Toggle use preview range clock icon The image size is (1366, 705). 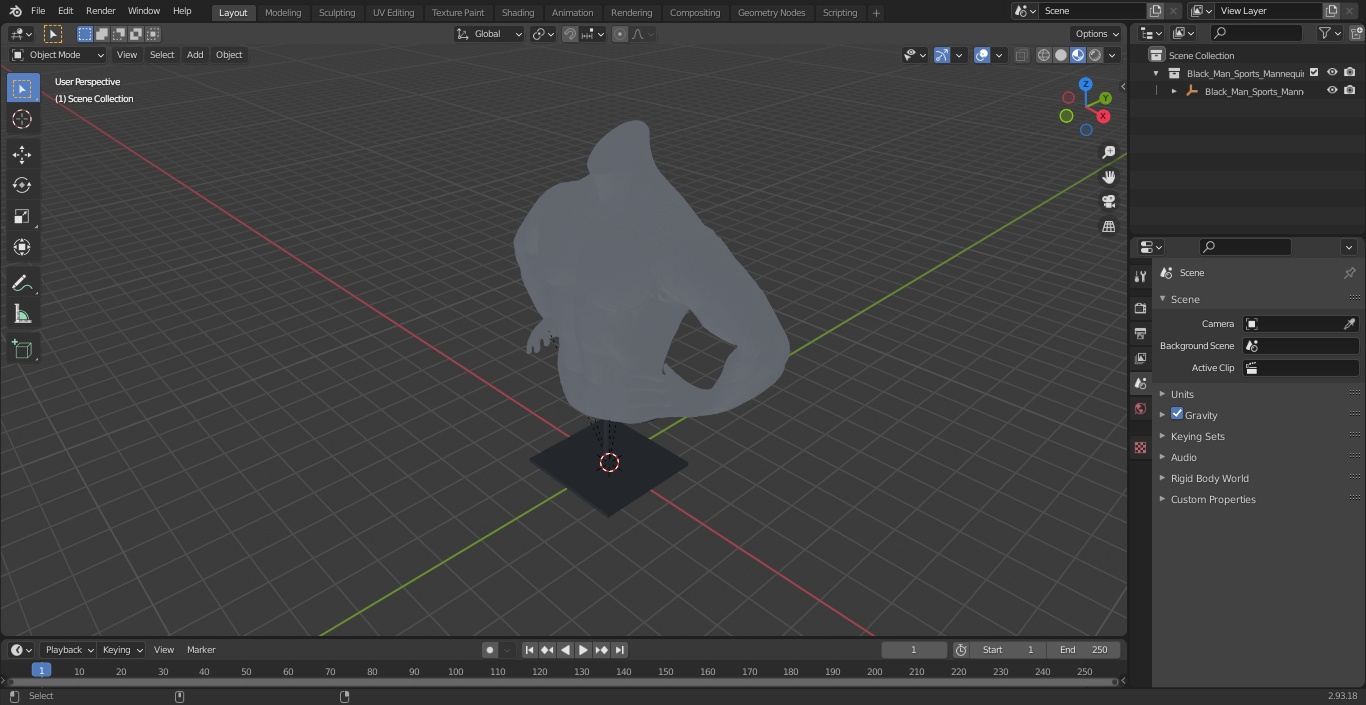pos(961,650)
